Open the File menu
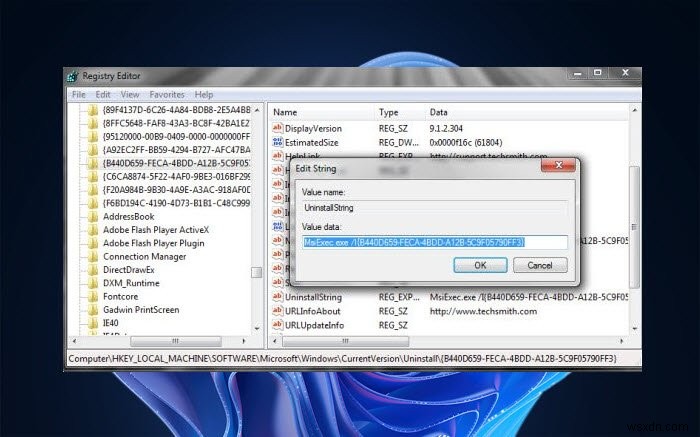 pyautogui.click(x=79, y=95)
